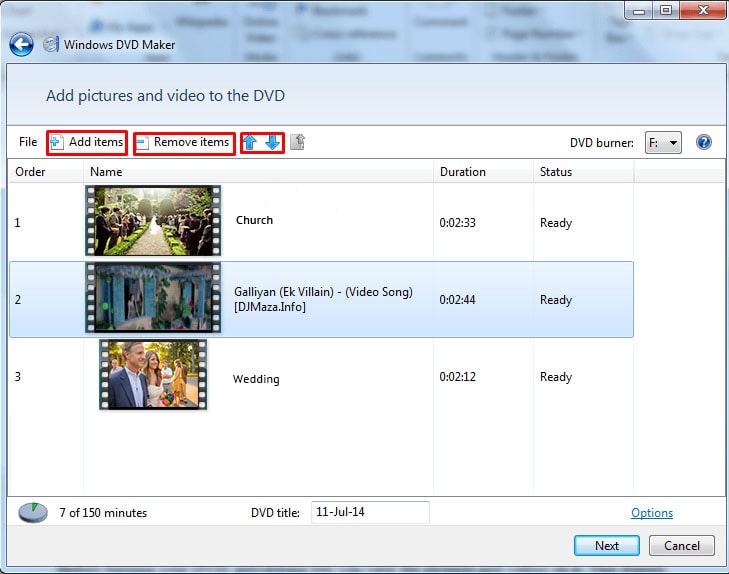Expand the DVD burner drive dropdown
The width and height of the screenshot is (729, 574).
coord(663,143)
